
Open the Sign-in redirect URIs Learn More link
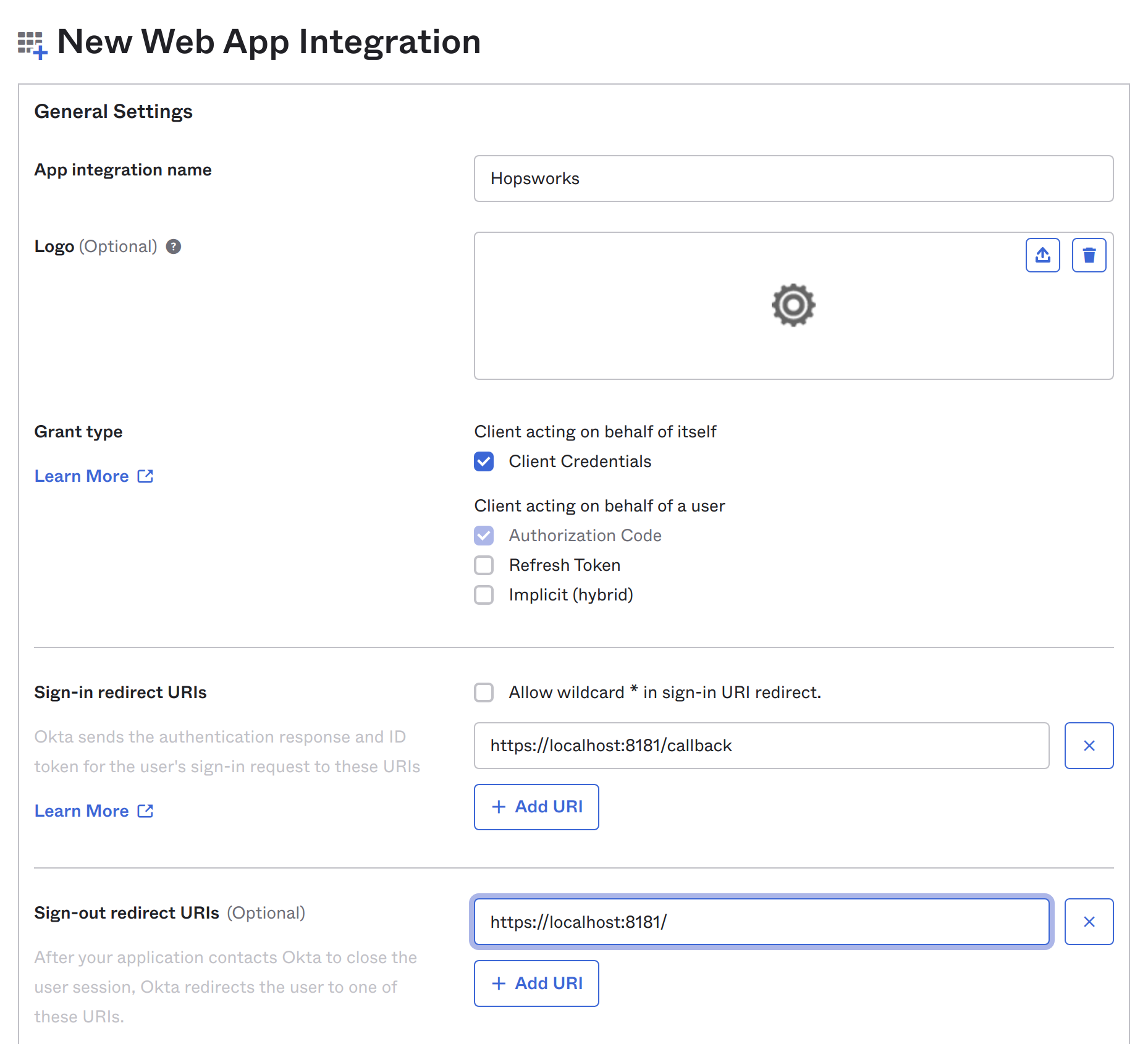tap(82, 810)
